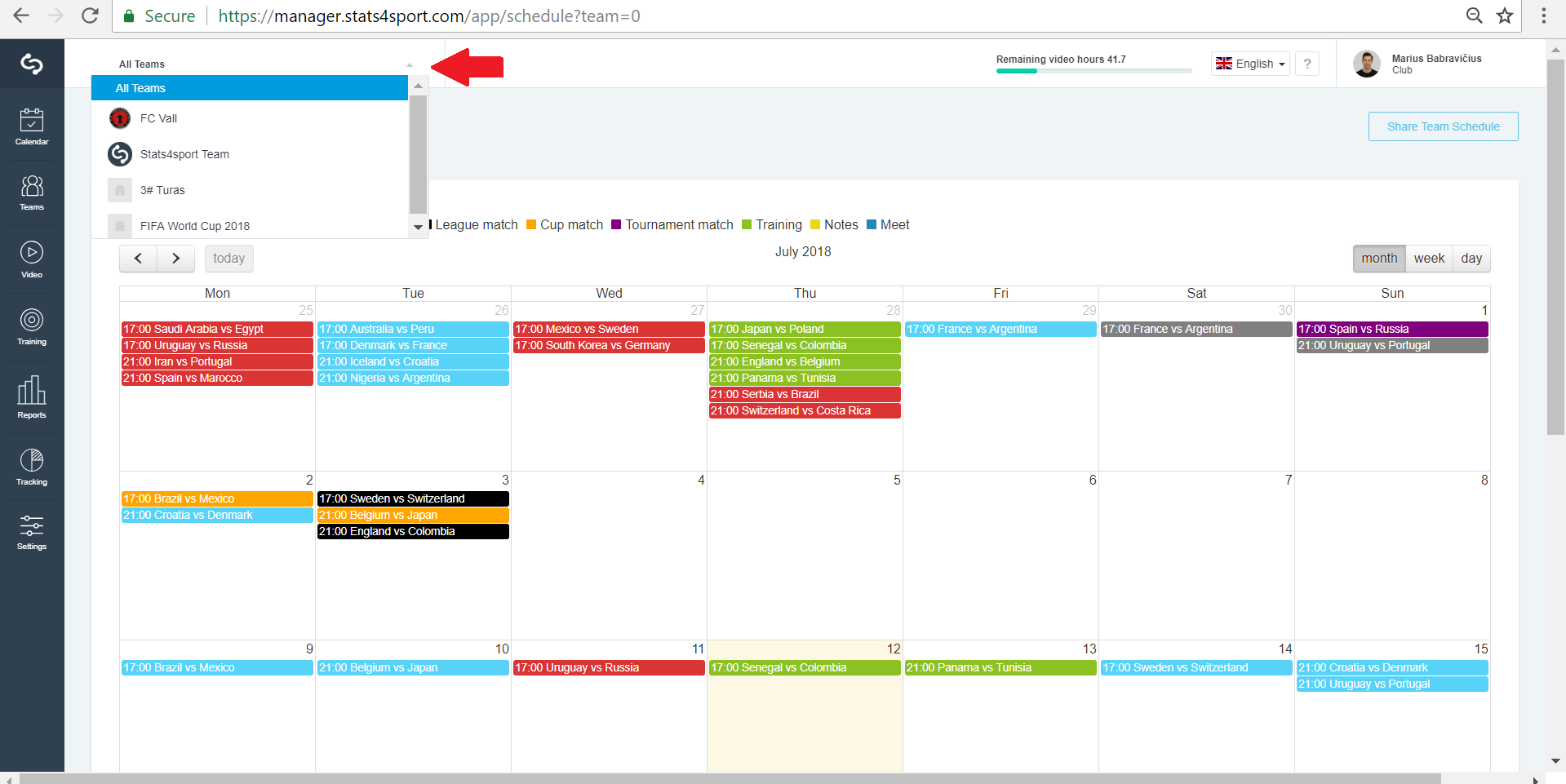Open 17:00 Sweden vs Switzerland event on 3rd
Image resolution: width=1566 pixels, height=784 pixels.
coord(413,498)
